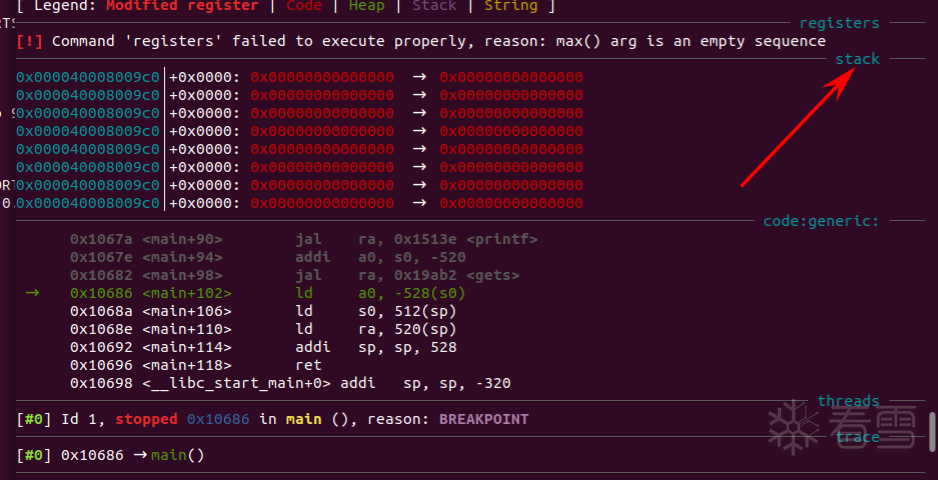Viewport: 938px width, 480px height.
Task: Click the "code:generic:" section header
Action: 820,221
